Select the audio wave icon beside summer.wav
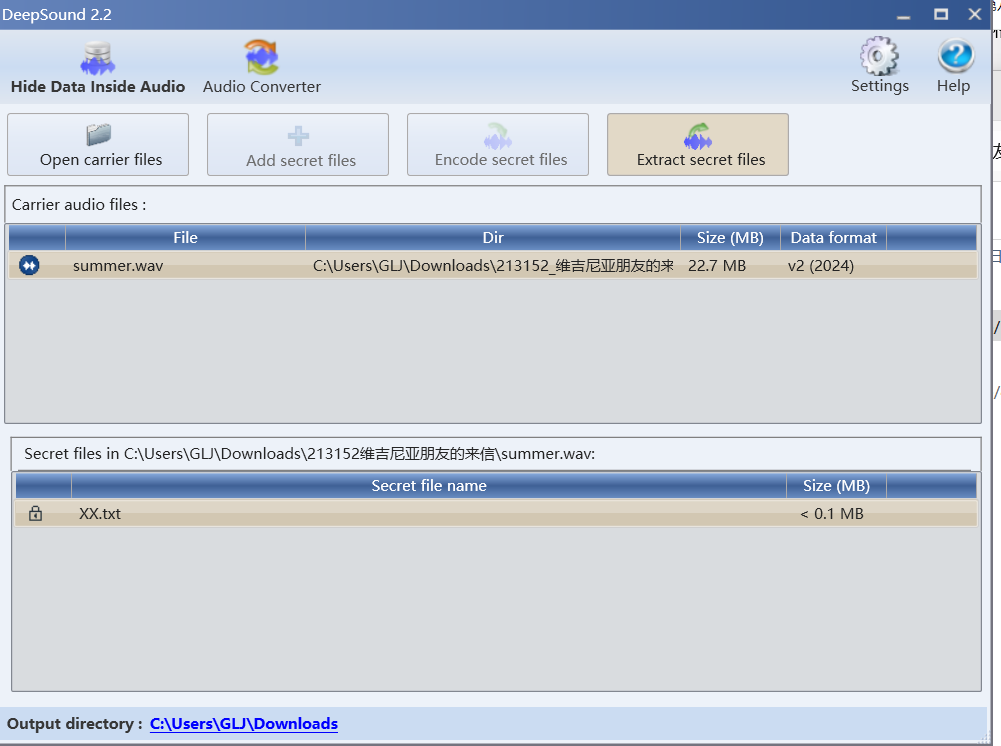 29,265
